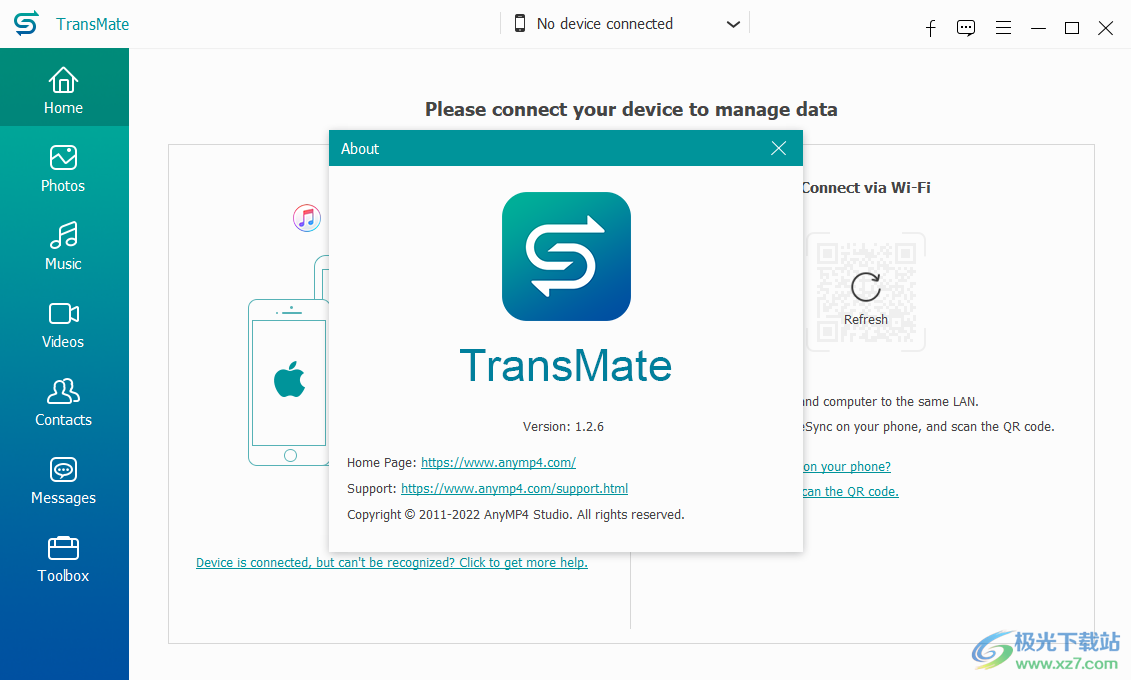The image size is (1131, 680).
Task: Click the TransMate wordmark in About dialog
Action: (566, 366)
